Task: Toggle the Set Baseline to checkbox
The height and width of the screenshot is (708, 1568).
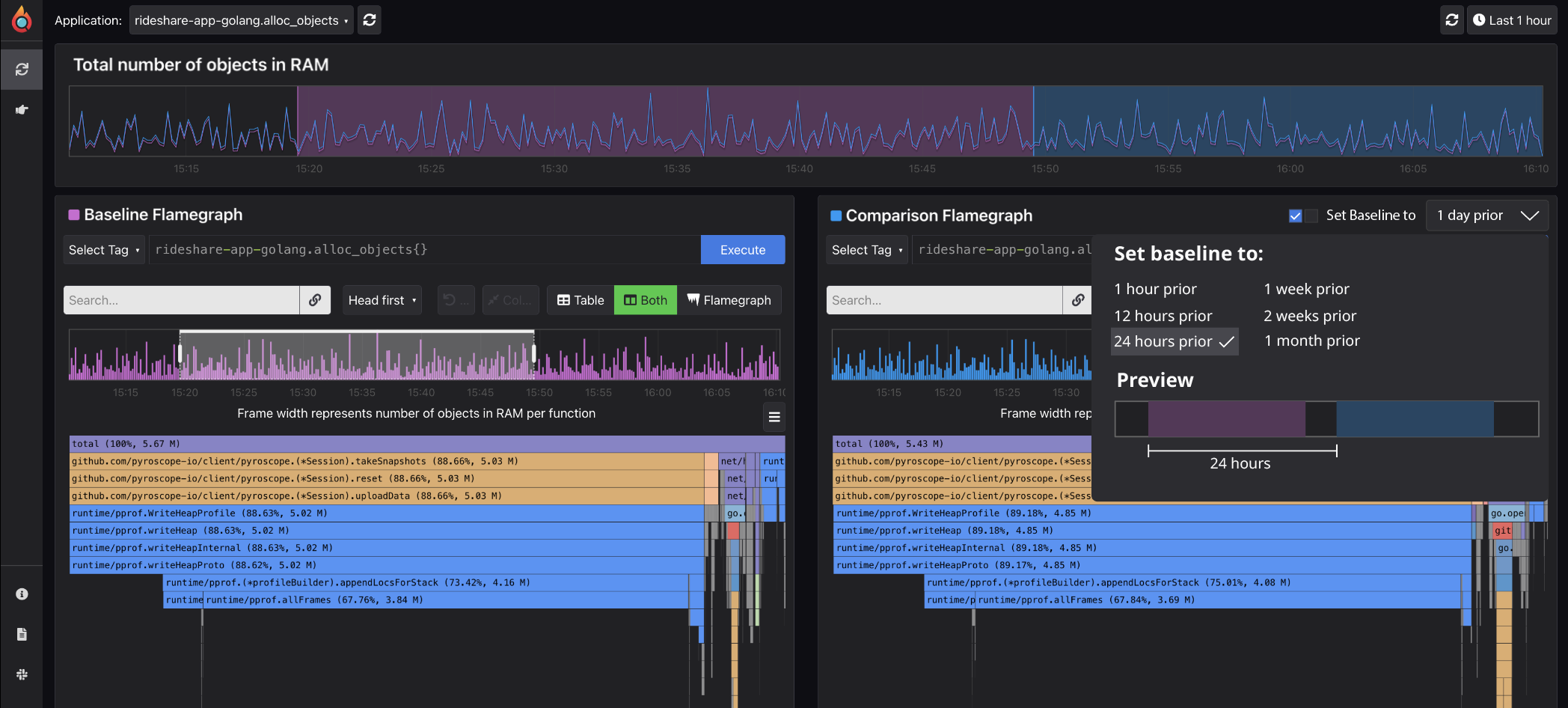Action: click(x=1296, y=216)
